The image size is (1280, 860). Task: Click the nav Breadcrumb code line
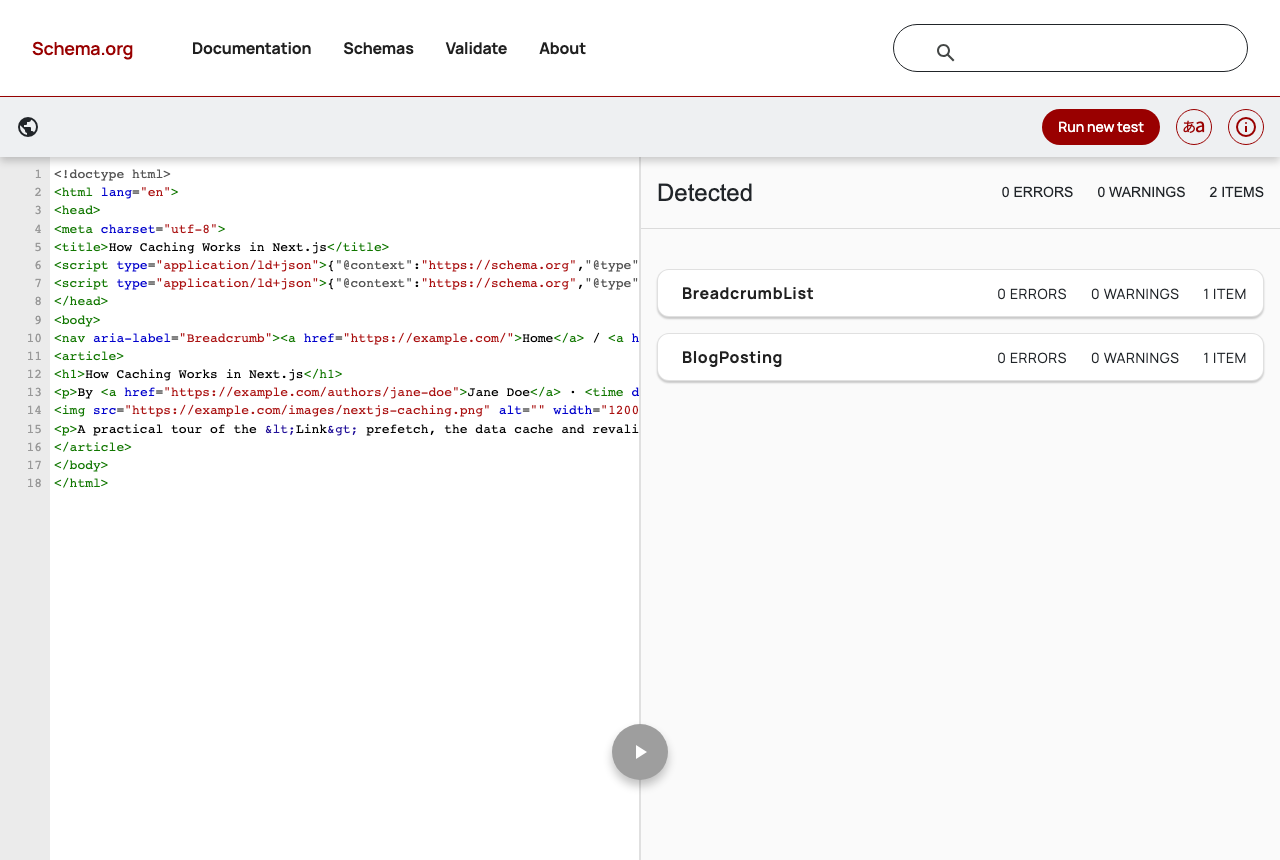(x=346, y=338)
